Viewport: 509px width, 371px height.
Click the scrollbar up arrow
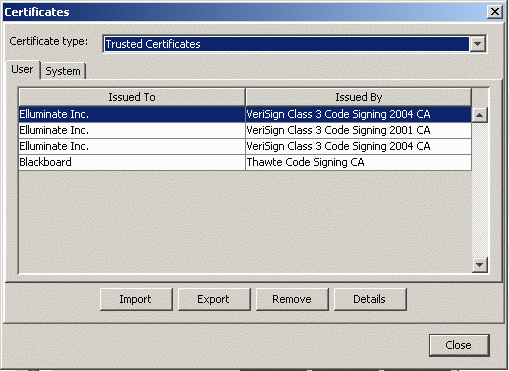tap(480, 115)
